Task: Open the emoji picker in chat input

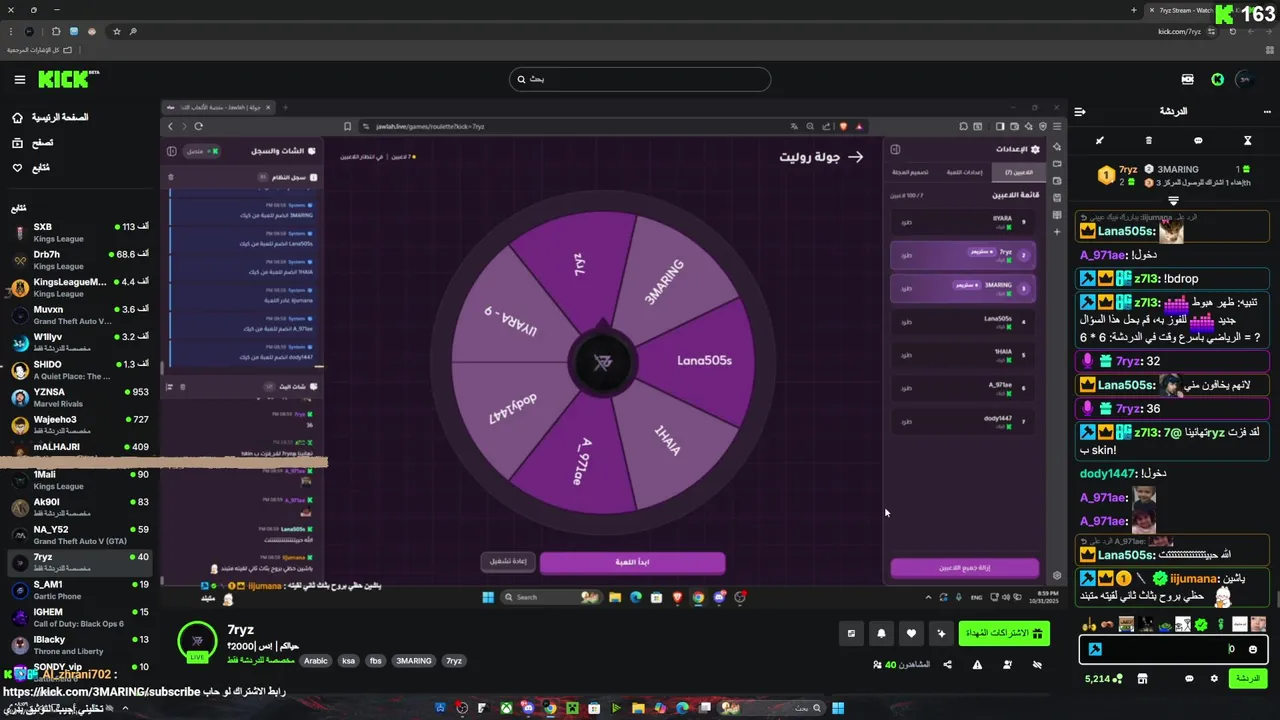Action: click(x=1253, y=649)
